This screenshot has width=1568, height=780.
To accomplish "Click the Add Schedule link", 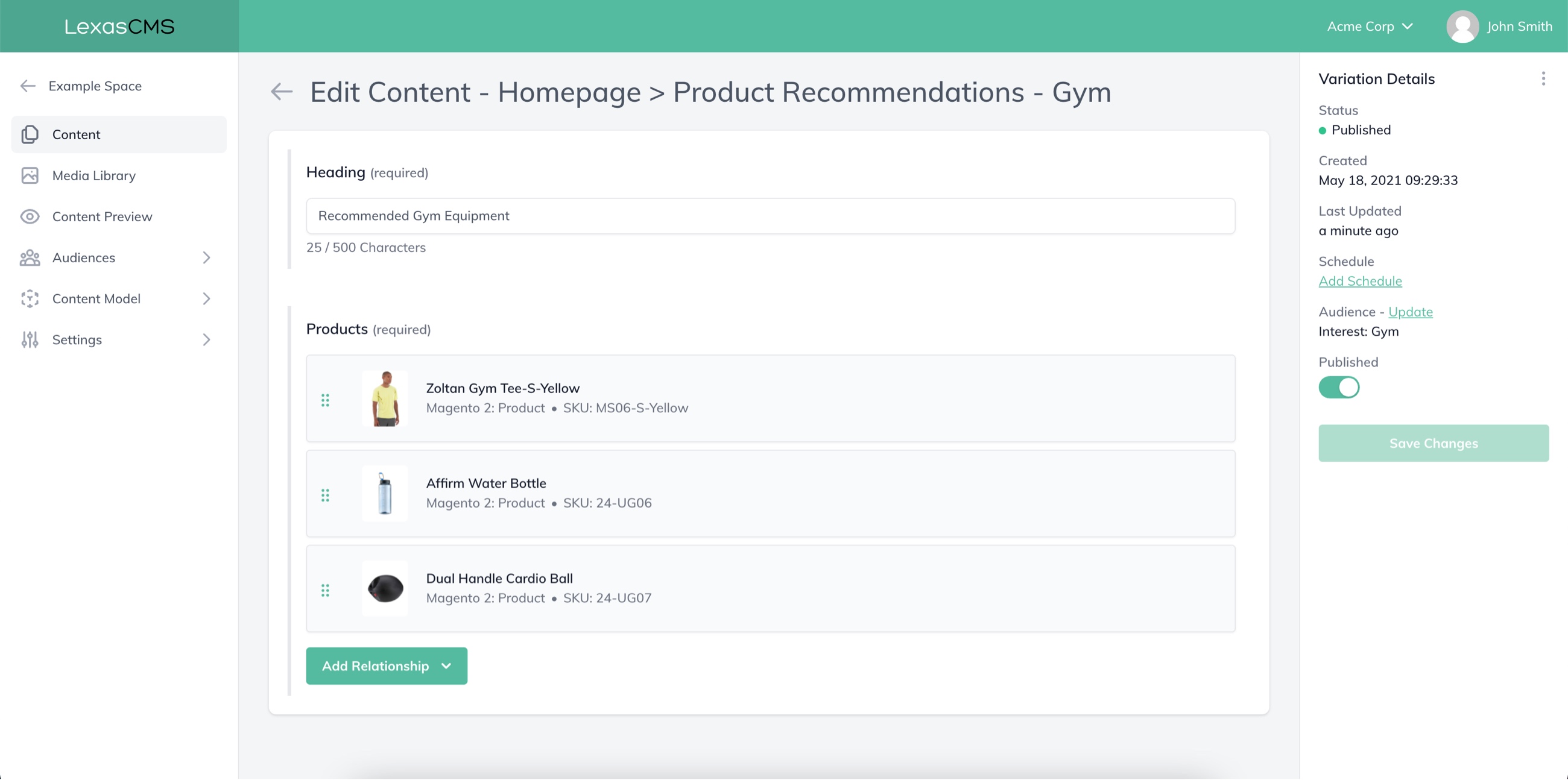I will 1360,281.
